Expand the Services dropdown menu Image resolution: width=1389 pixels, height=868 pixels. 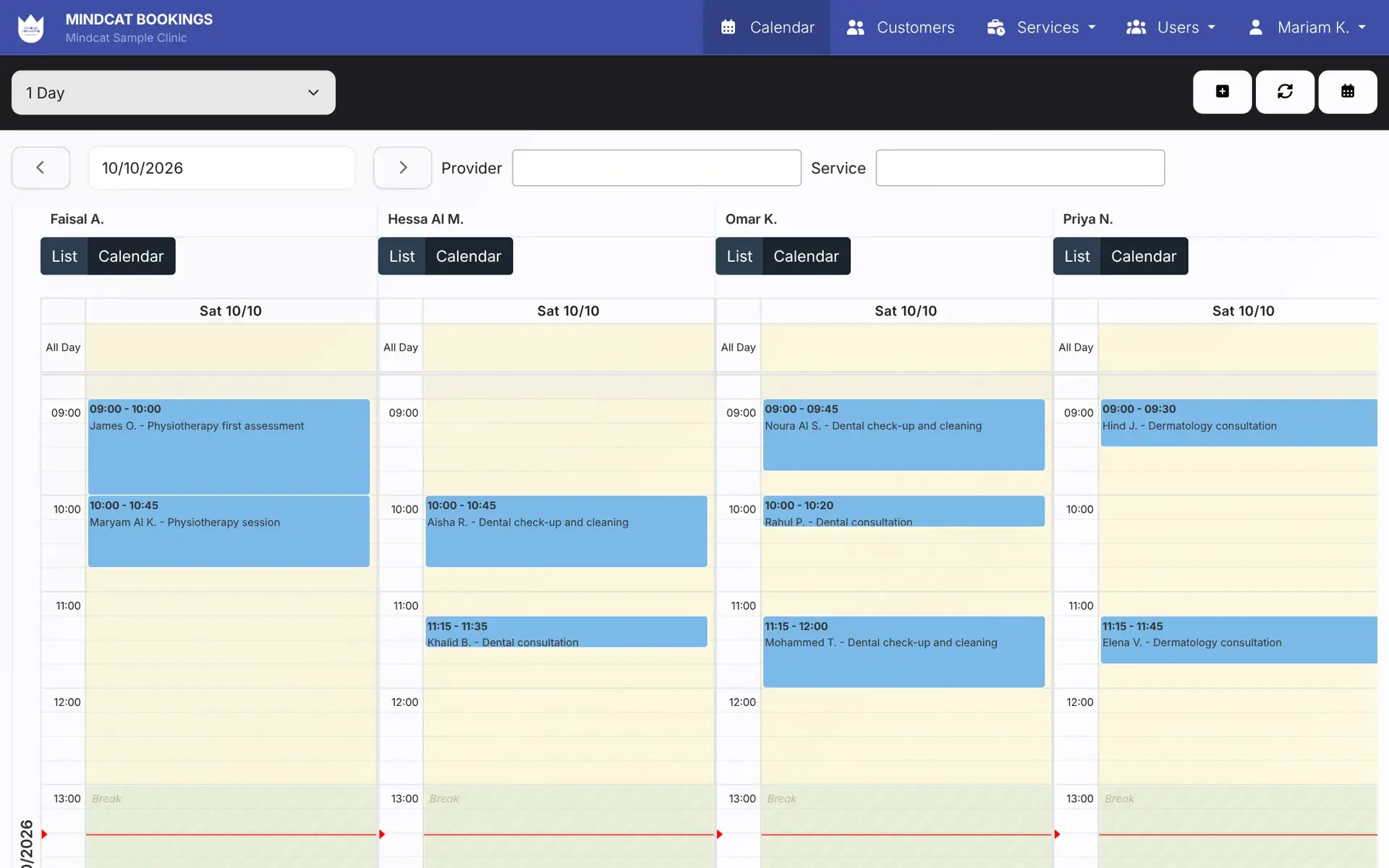[x=1042, y=27]
